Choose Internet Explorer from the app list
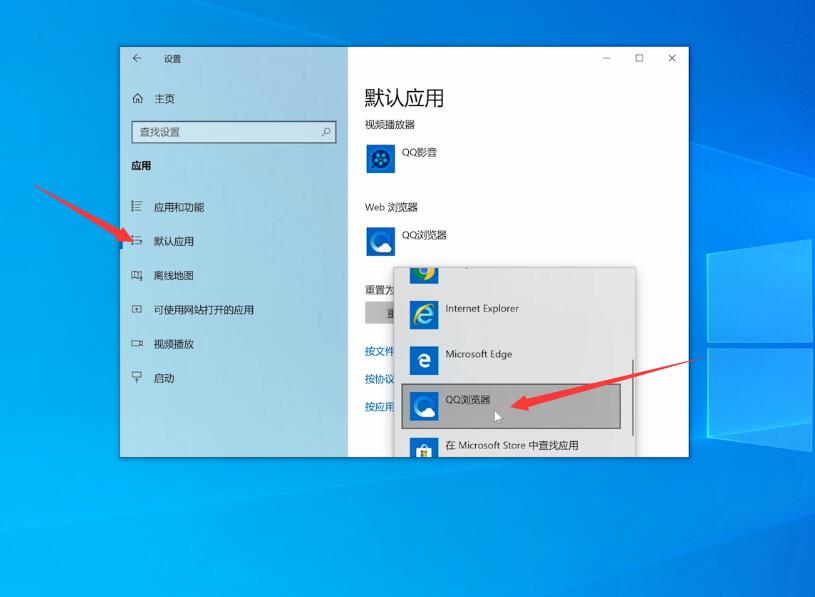The width and height of the screenshot is (815, 597). point(511,314)
